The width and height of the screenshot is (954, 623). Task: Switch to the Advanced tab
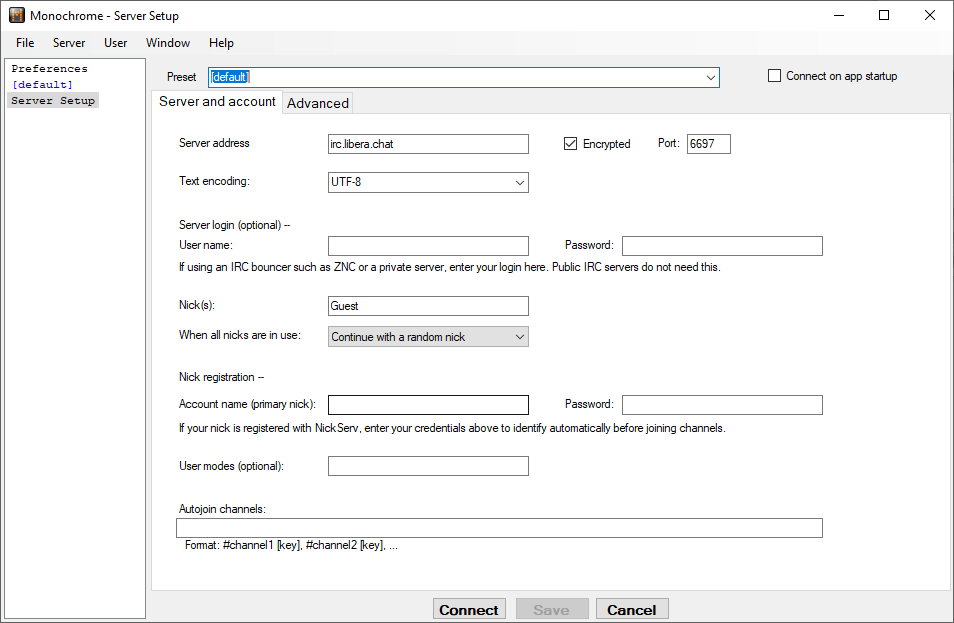click(318, 103)
